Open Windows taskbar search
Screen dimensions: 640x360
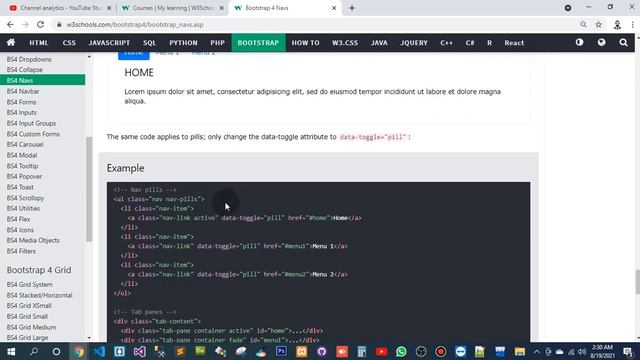pos(34,351)
